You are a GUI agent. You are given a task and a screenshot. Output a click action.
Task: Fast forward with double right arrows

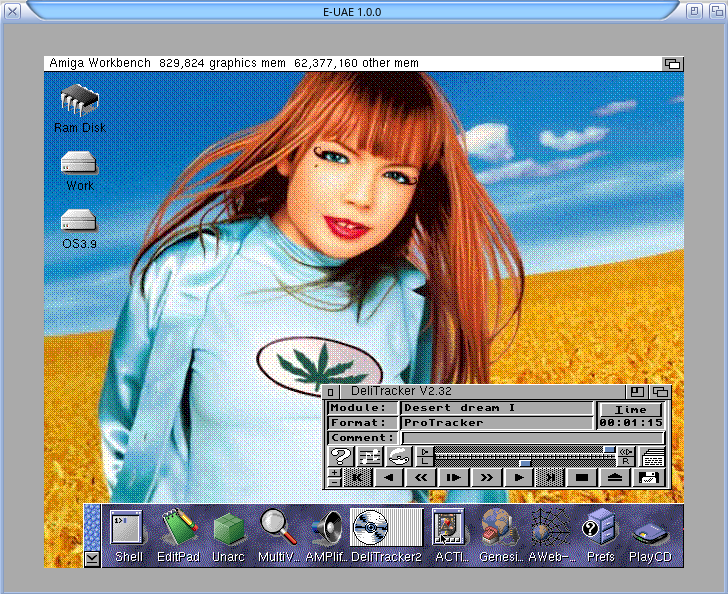(486, 477)
